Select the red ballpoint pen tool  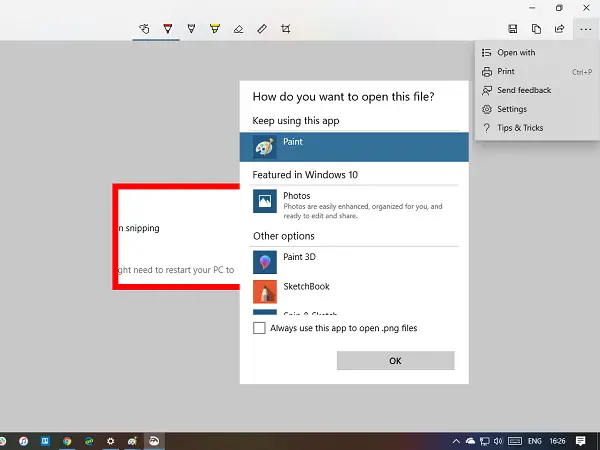tap(168, 29)
